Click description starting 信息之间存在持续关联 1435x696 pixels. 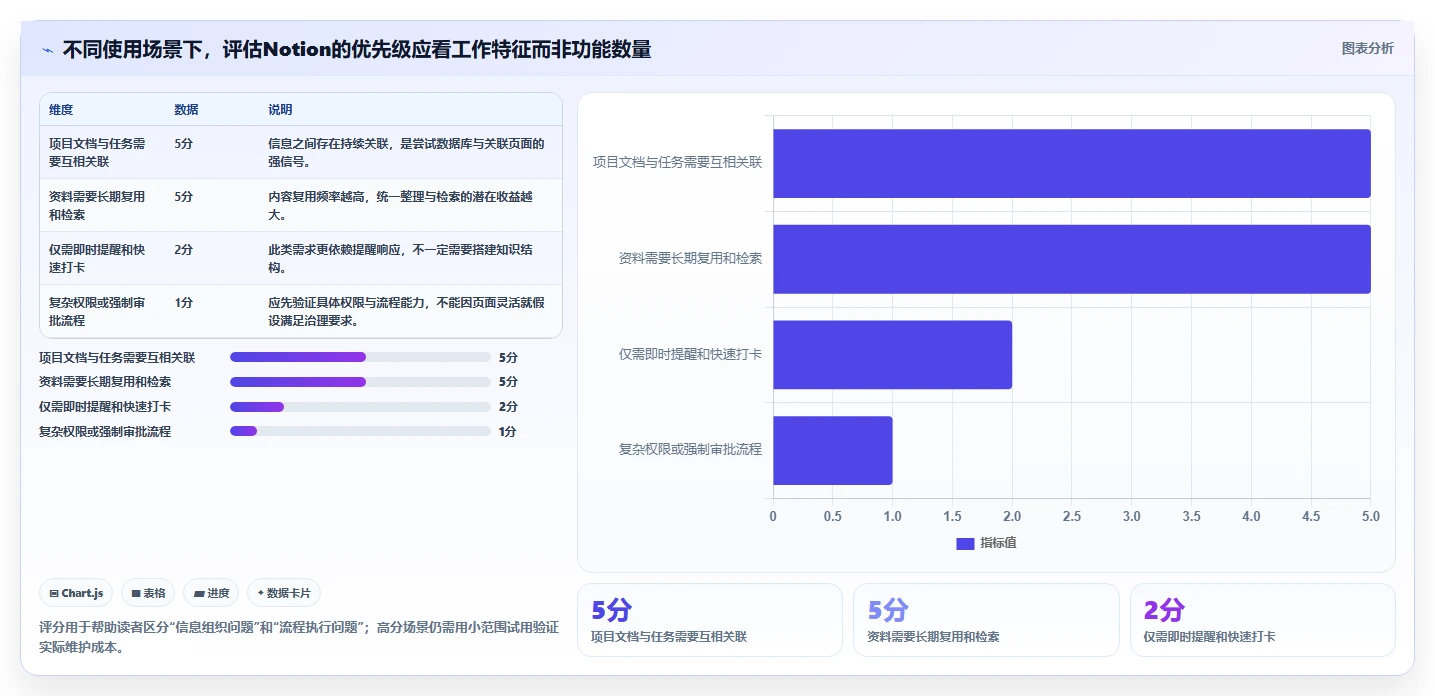(406, 152)
